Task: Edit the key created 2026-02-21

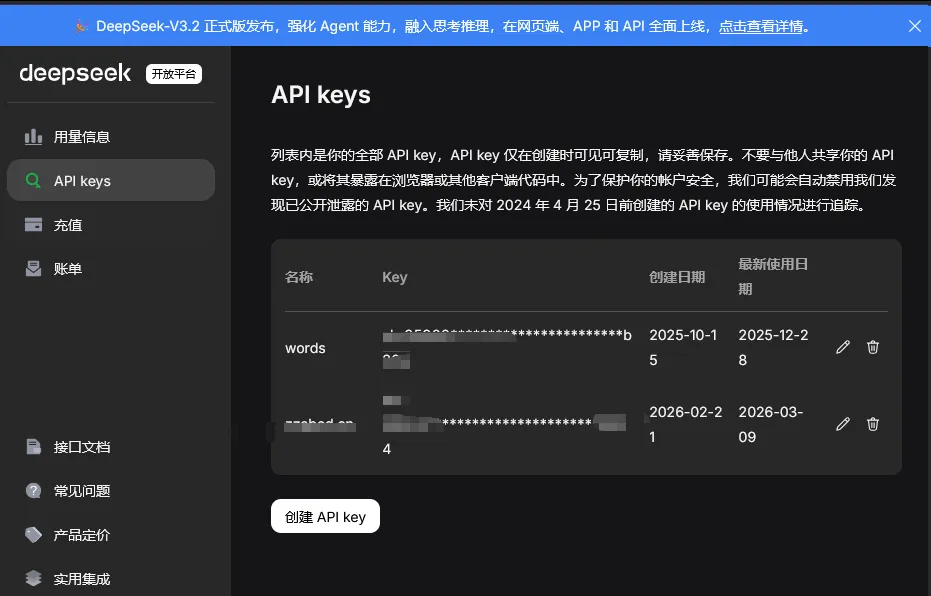Action: [843, 424]
